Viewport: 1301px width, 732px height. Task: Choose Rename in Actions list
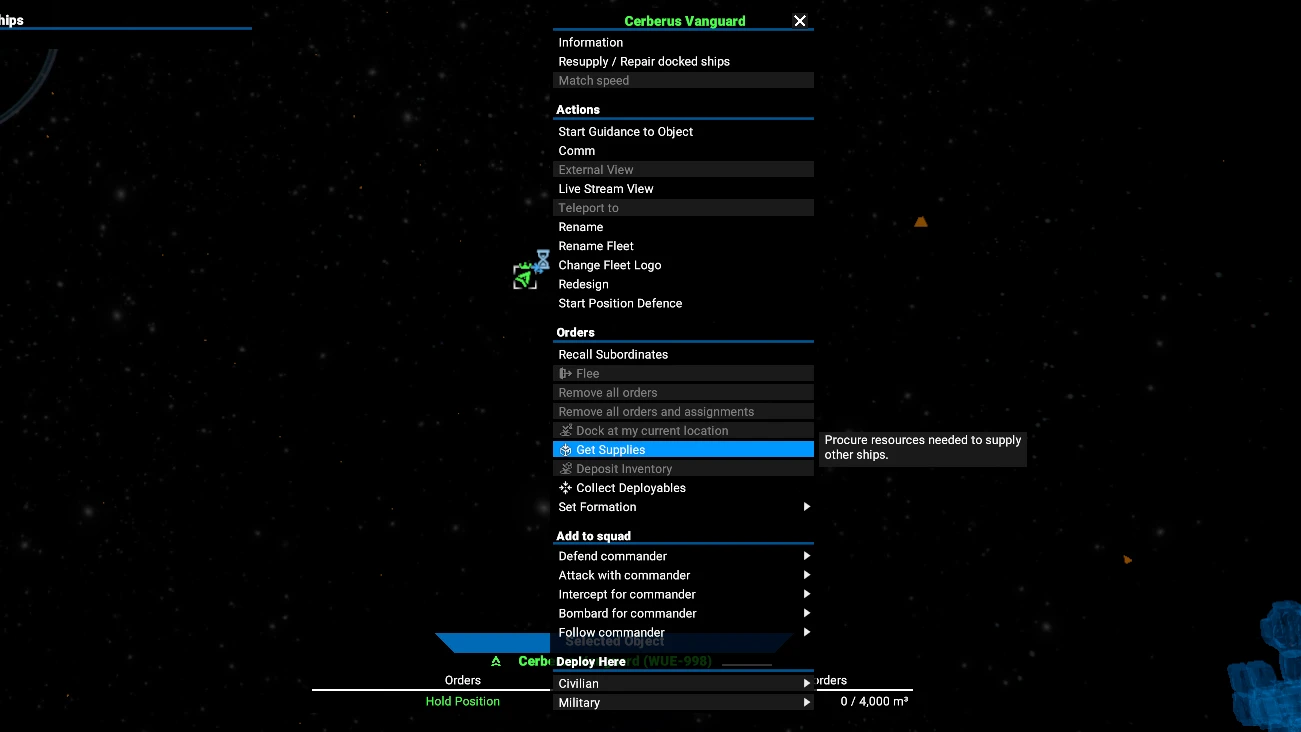pyautogui.click(x=683, y=226)
